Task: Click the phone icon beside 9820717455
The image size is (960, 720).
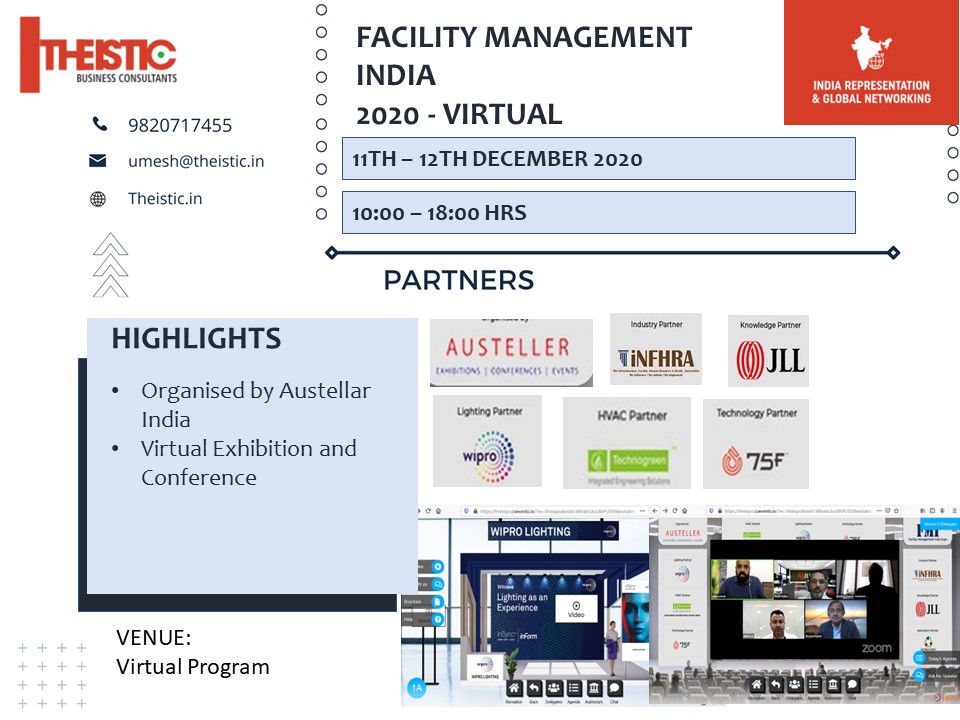Action: (99, 125)
